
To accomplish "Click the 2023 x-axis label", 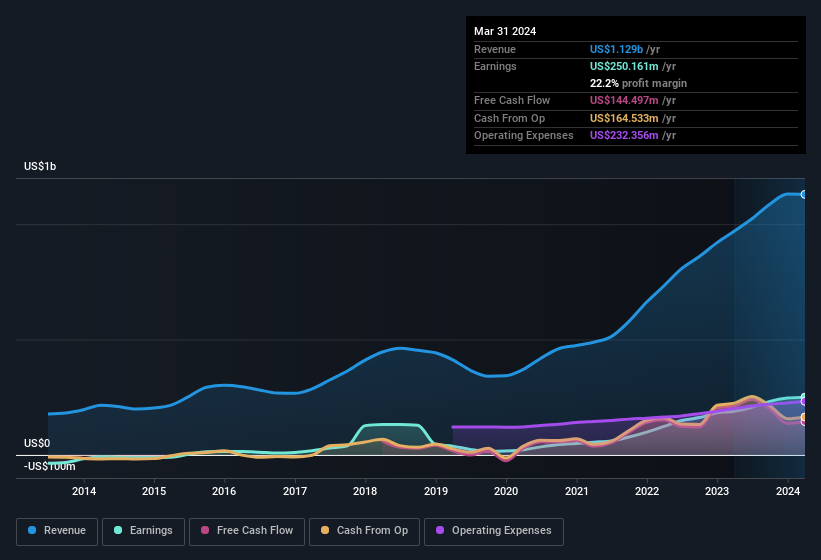I will [717, 491].
